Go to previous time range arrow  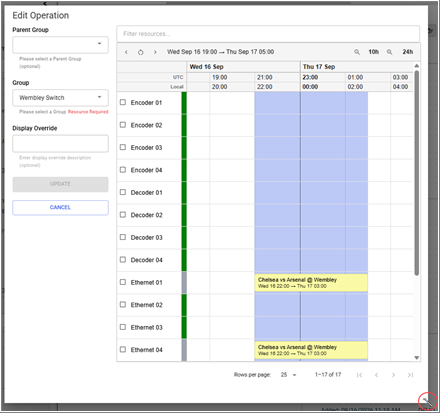[126, 52]
